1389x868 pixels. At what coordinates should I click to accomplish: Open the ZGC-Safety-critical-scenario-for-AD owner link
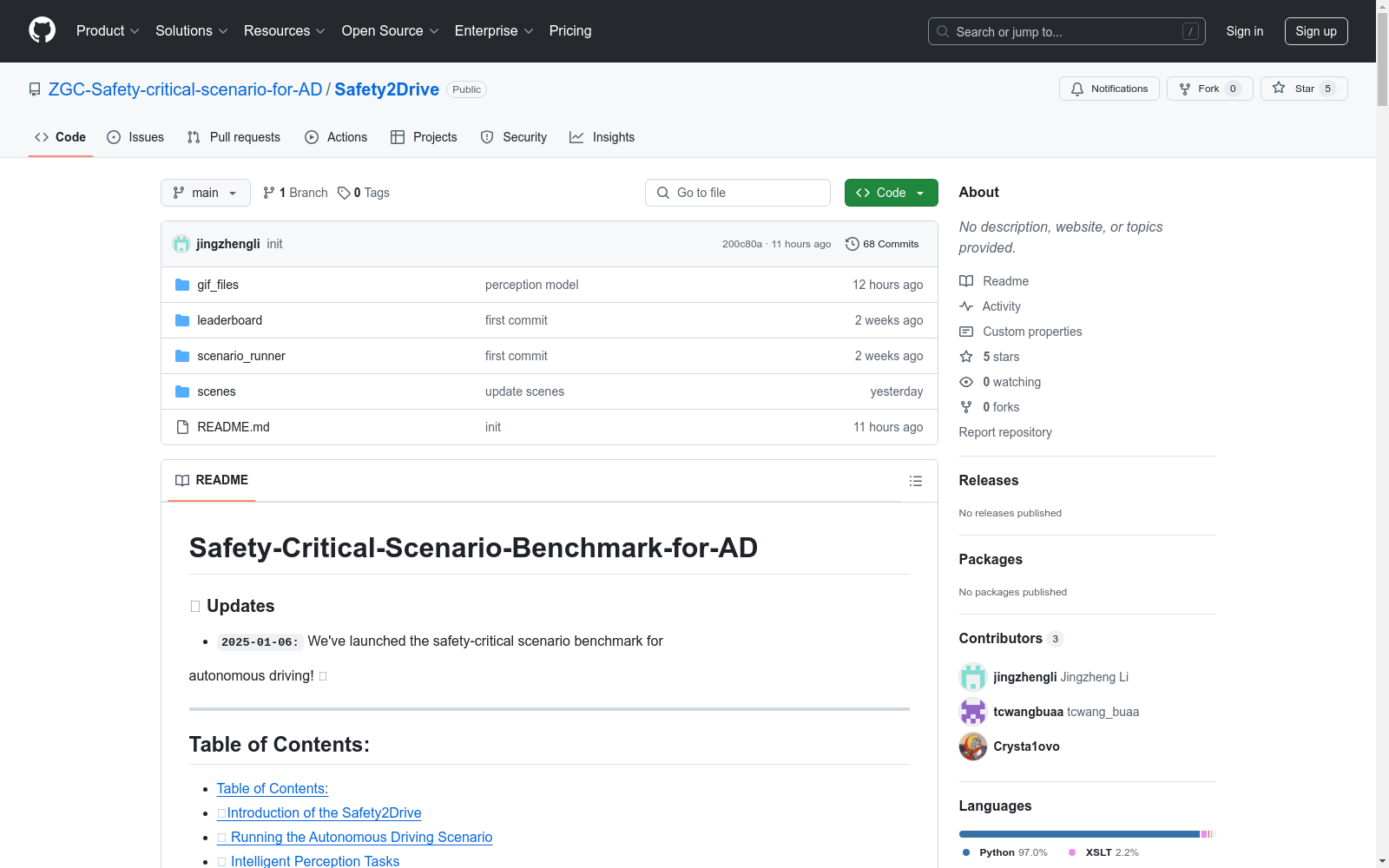(186, 89)
